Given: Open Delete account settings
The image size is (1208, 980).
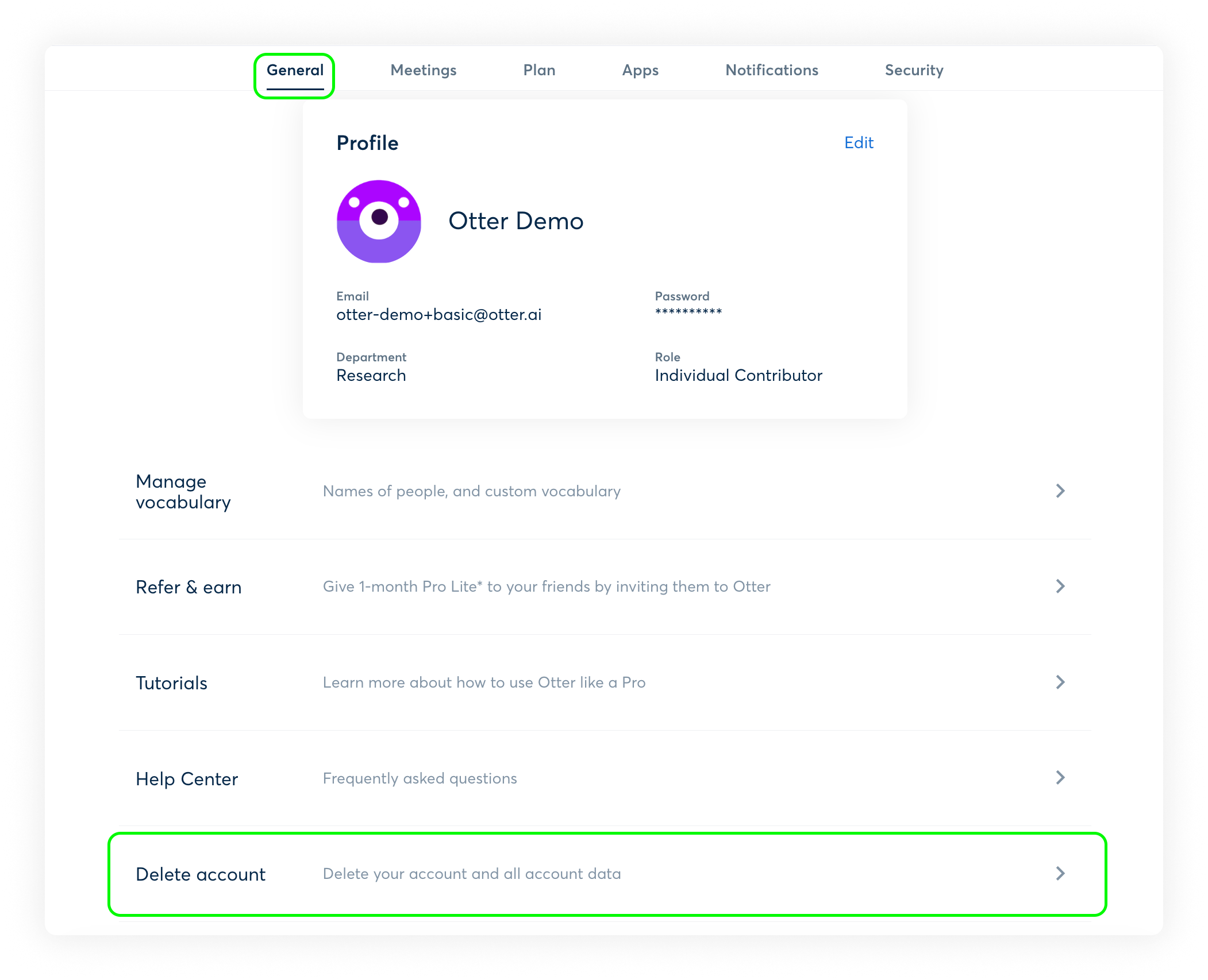Looking at the screenshot, I should pyautogui.click(x=201, y=874).
